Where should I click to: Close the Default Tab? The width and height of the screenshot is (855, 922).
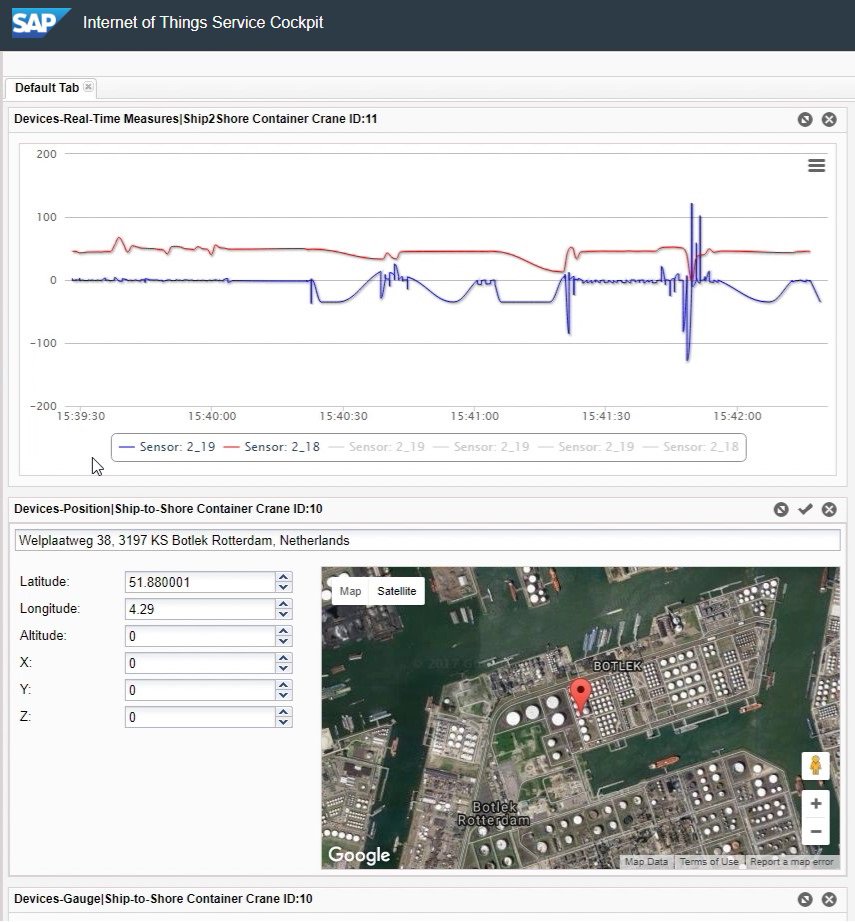coord(88,86)
